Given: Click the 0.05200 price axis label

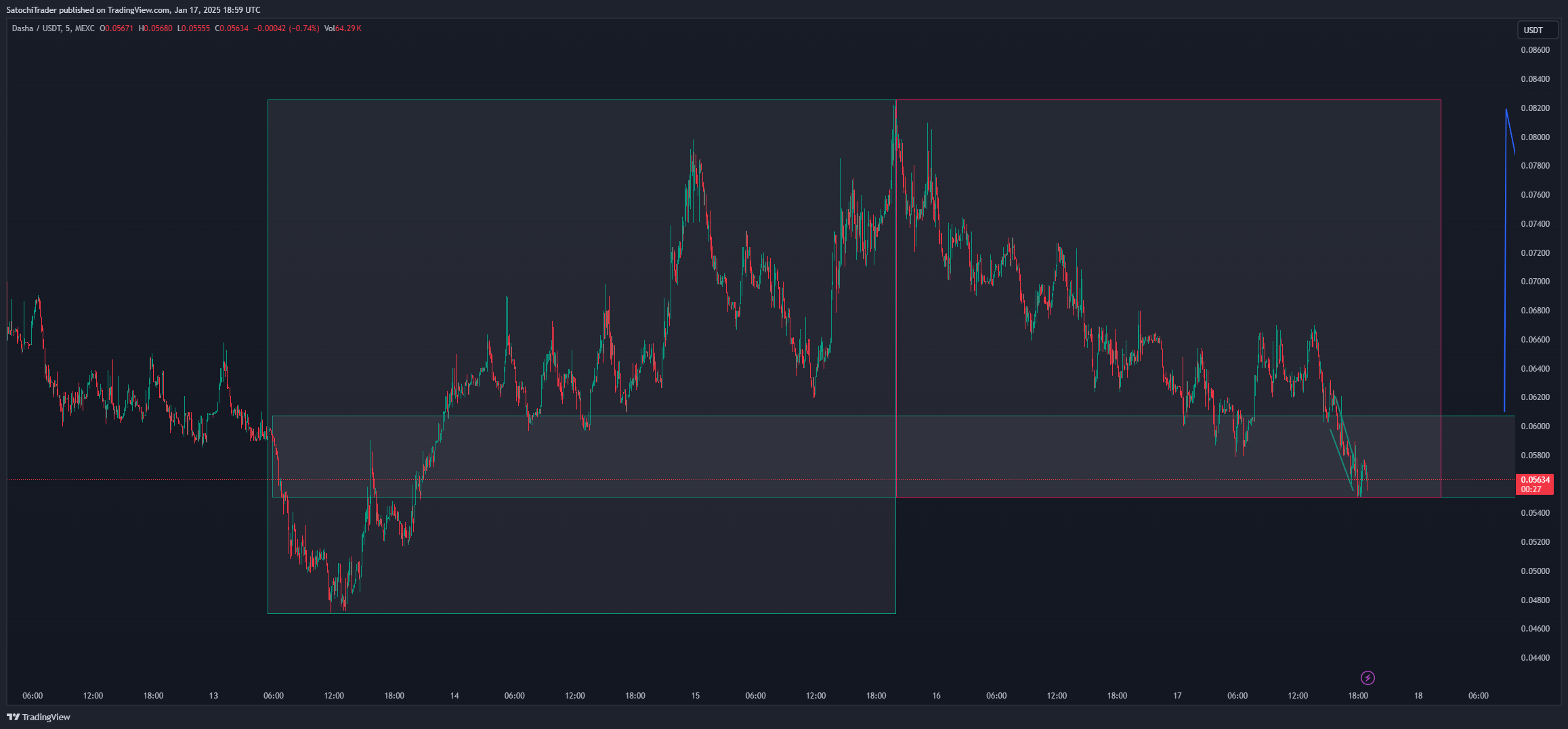Looking at the screenshot, I should pyautogui.click(x=1535, y=542).
